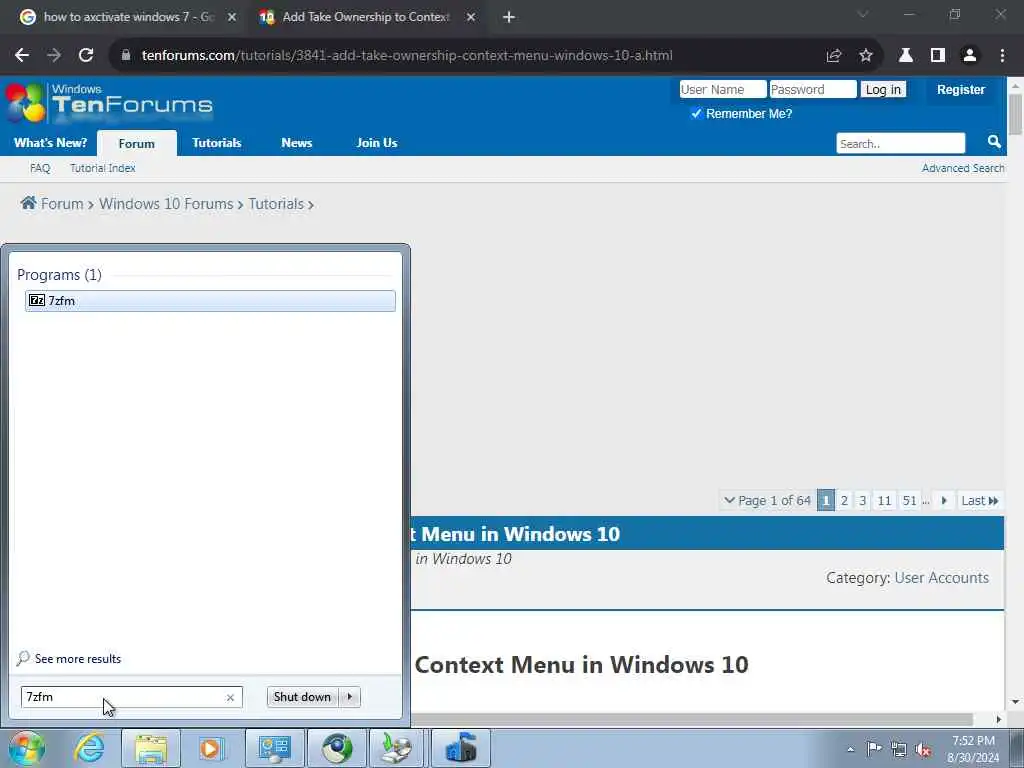
Task: Open Chrome tab search chevron
Action: [863, 14]
